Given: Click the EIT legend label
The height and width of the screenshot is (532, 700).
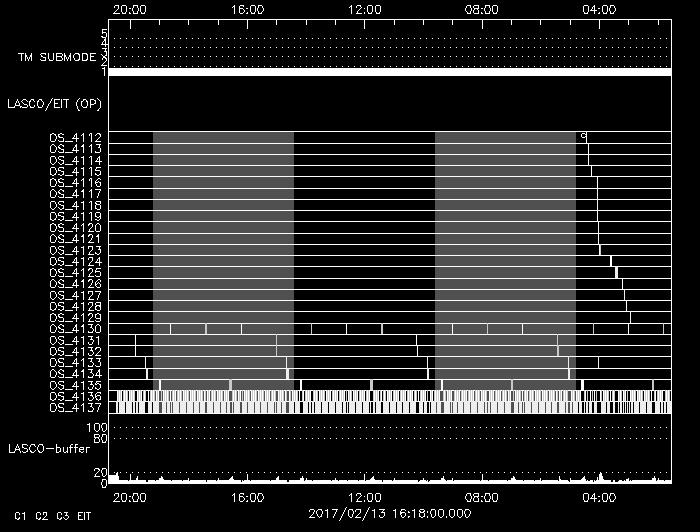Looking at the screenshot, I should pos(84,516).
